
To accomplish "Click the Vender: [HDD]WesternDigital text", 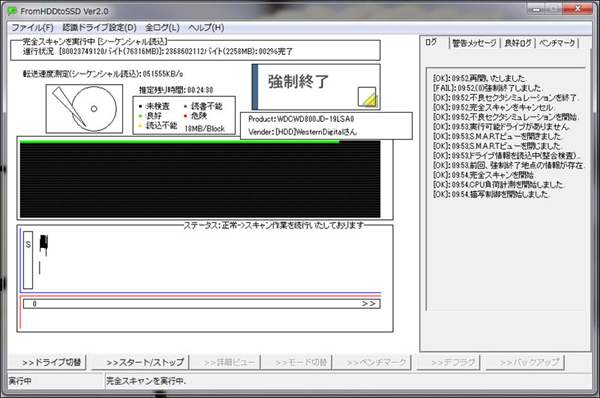I will pyautogui.click(x=302, y=132).
